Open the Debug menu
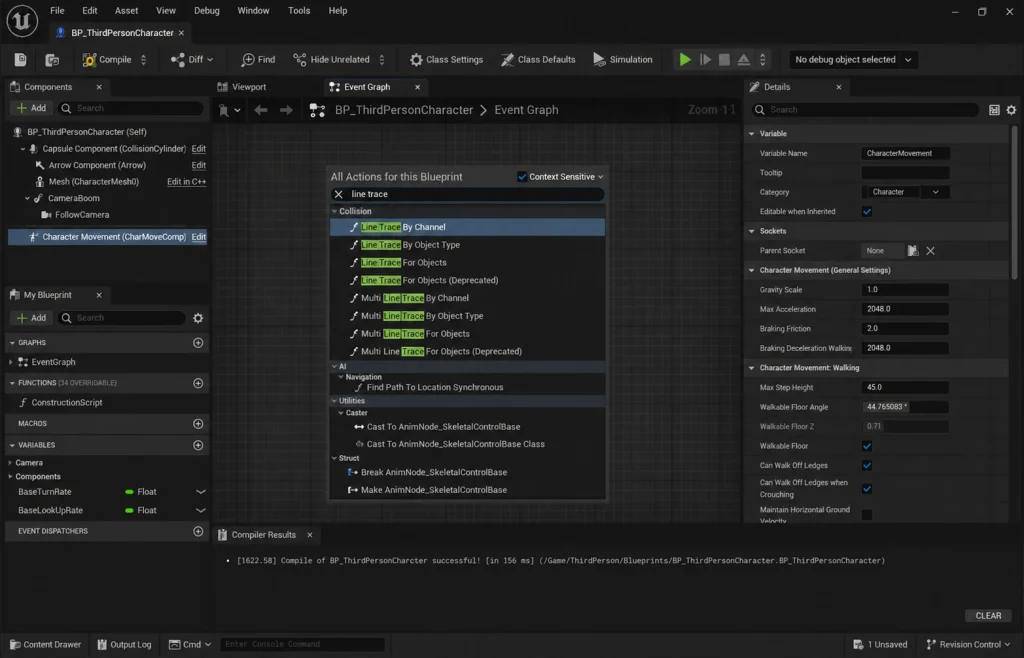This screenshot has width=1024, height=658. tap(206, 10)
